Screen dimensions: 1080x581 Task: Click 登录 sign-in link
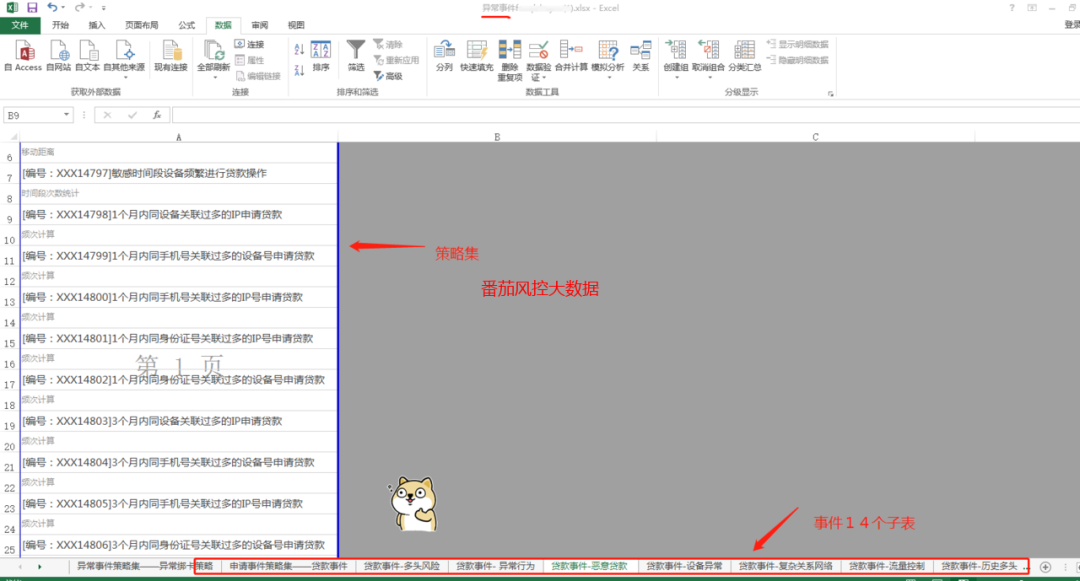point(1072,25)
